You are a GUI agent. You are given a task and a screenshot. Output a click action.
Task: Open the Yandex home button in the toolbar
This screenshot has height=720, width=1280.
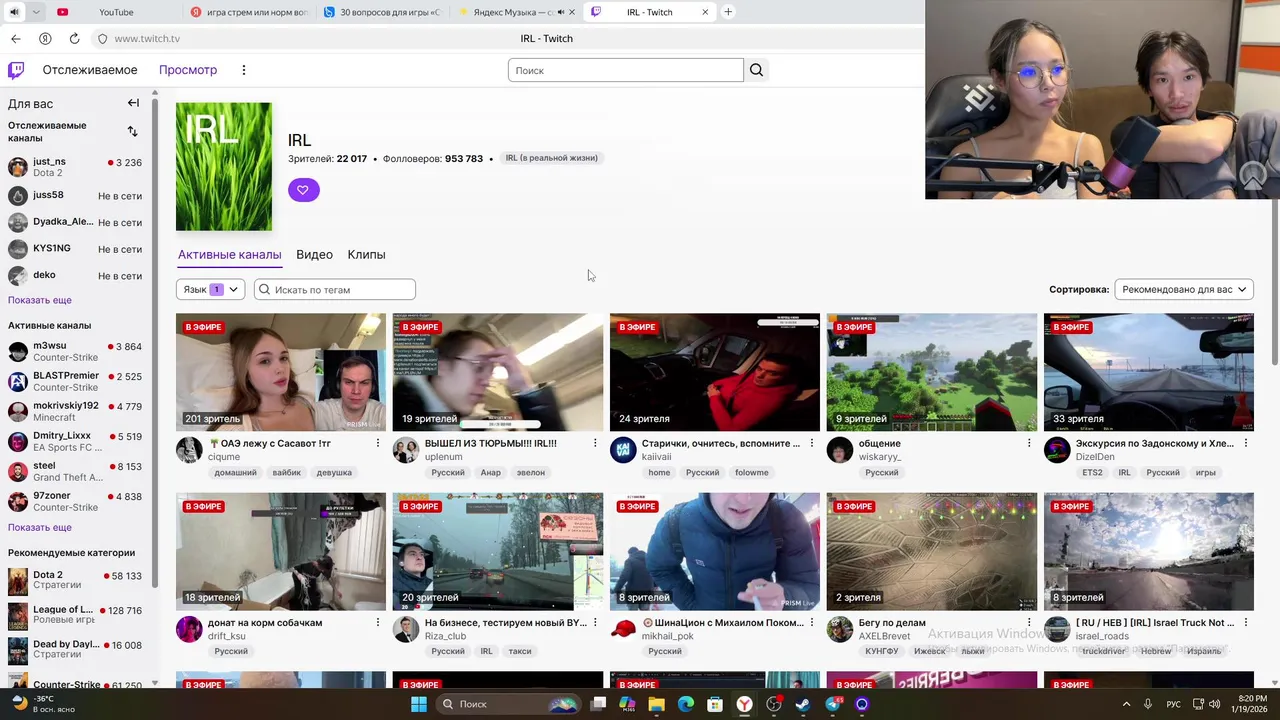click(45, 38)
